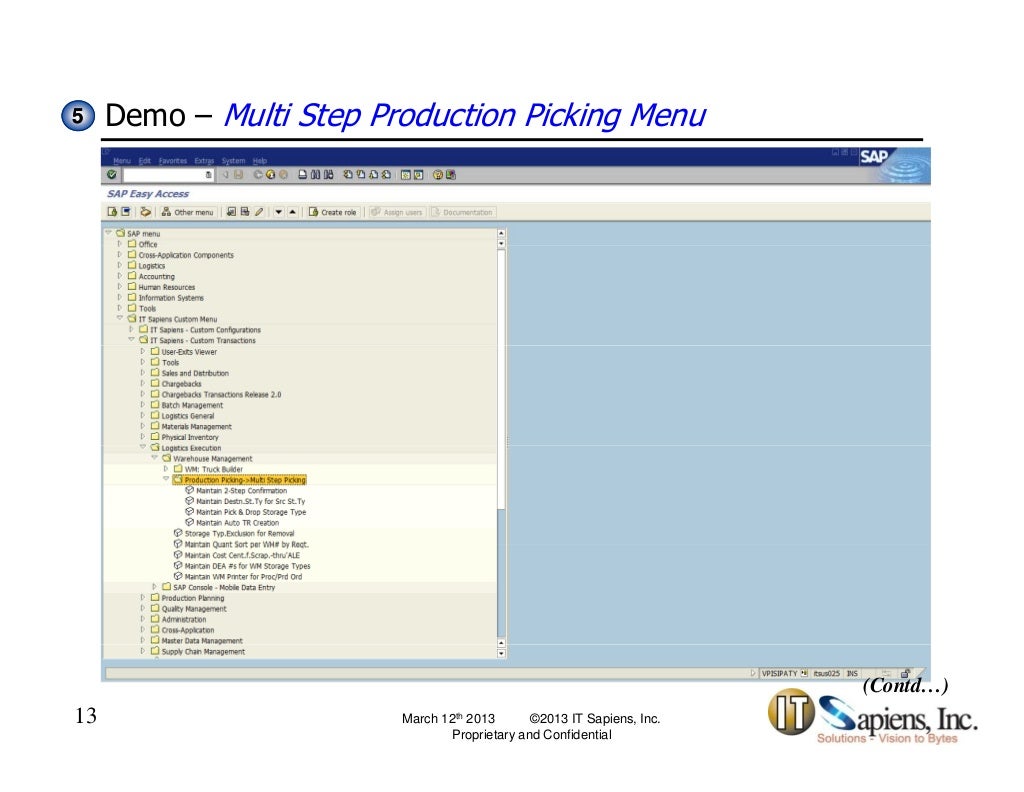Open the Extras menu
This screenshot has height=792, width=1024.
tap(204, 161)
